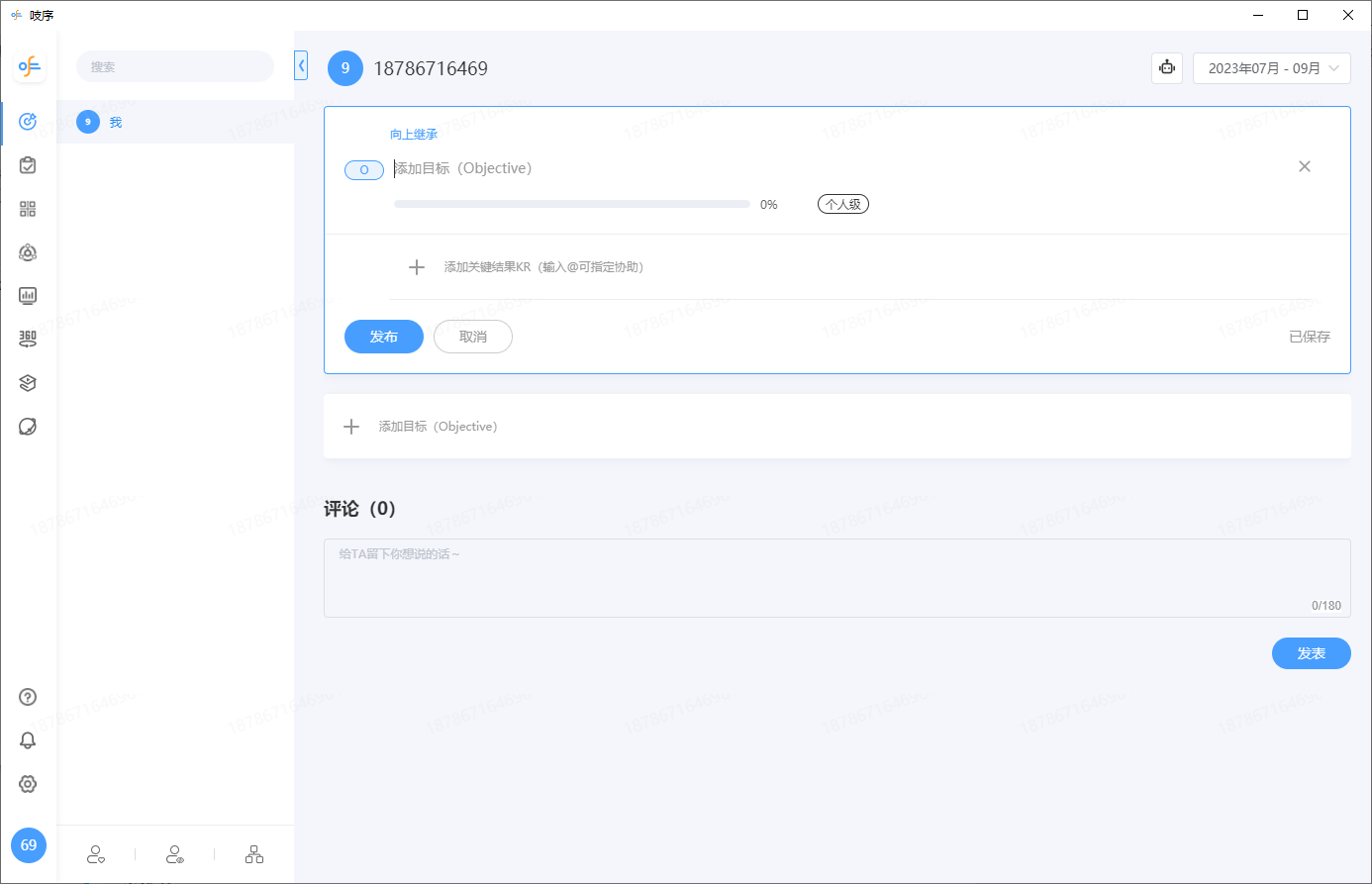The image size is (1372, 884).
Task: Open the 360 review icon in sidebar
Action: [28, 339]
